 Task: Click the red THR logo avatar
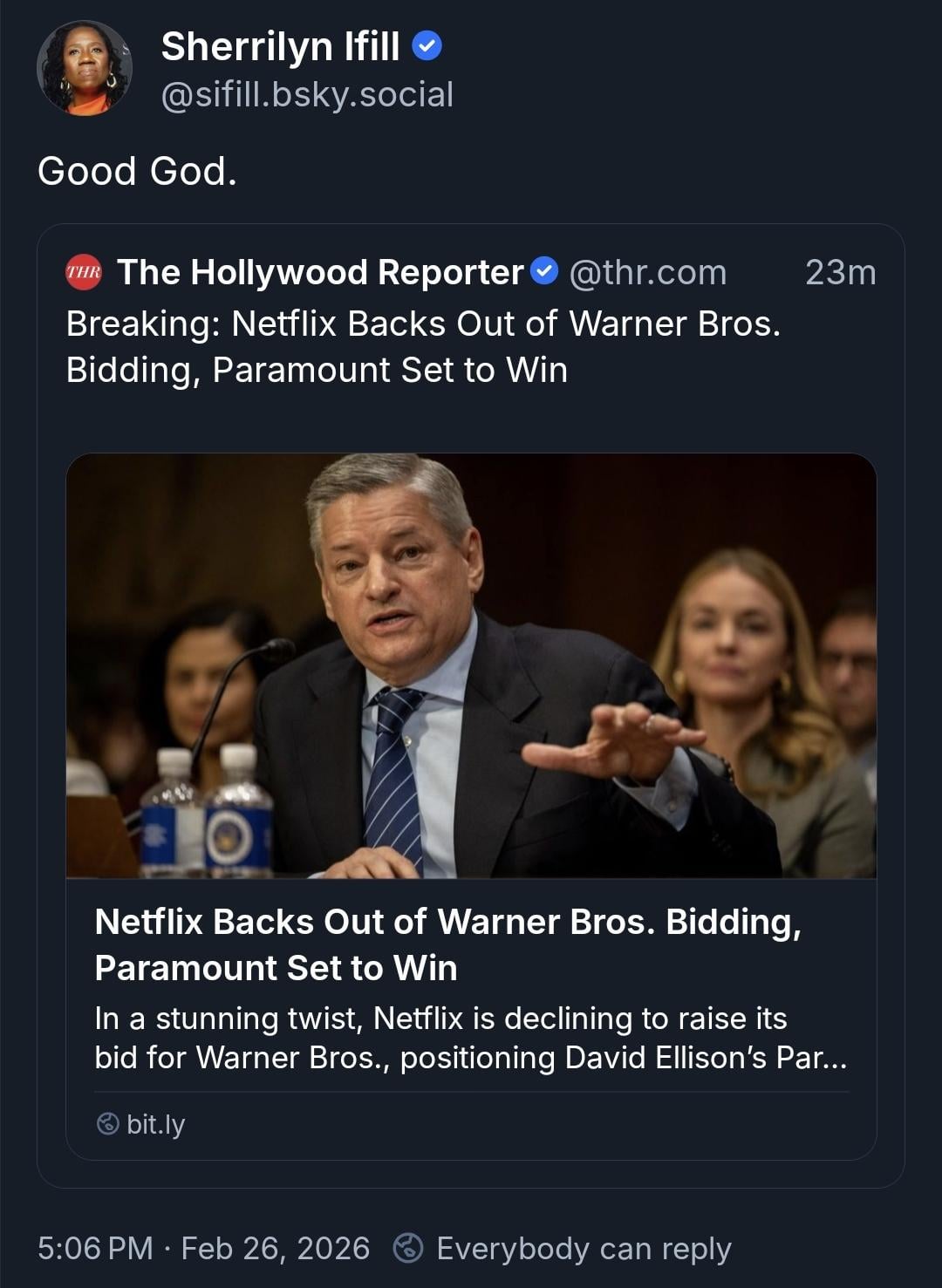pos(84,272)
